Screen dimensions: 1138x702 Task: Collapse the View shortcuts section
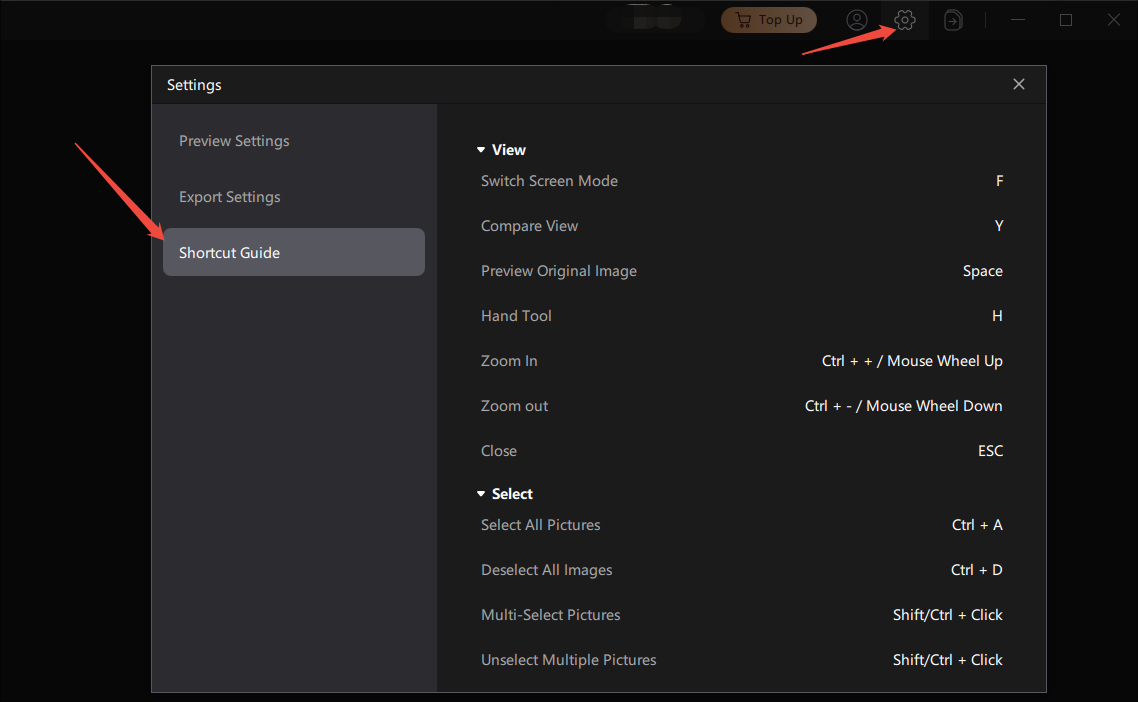(481, 150)
